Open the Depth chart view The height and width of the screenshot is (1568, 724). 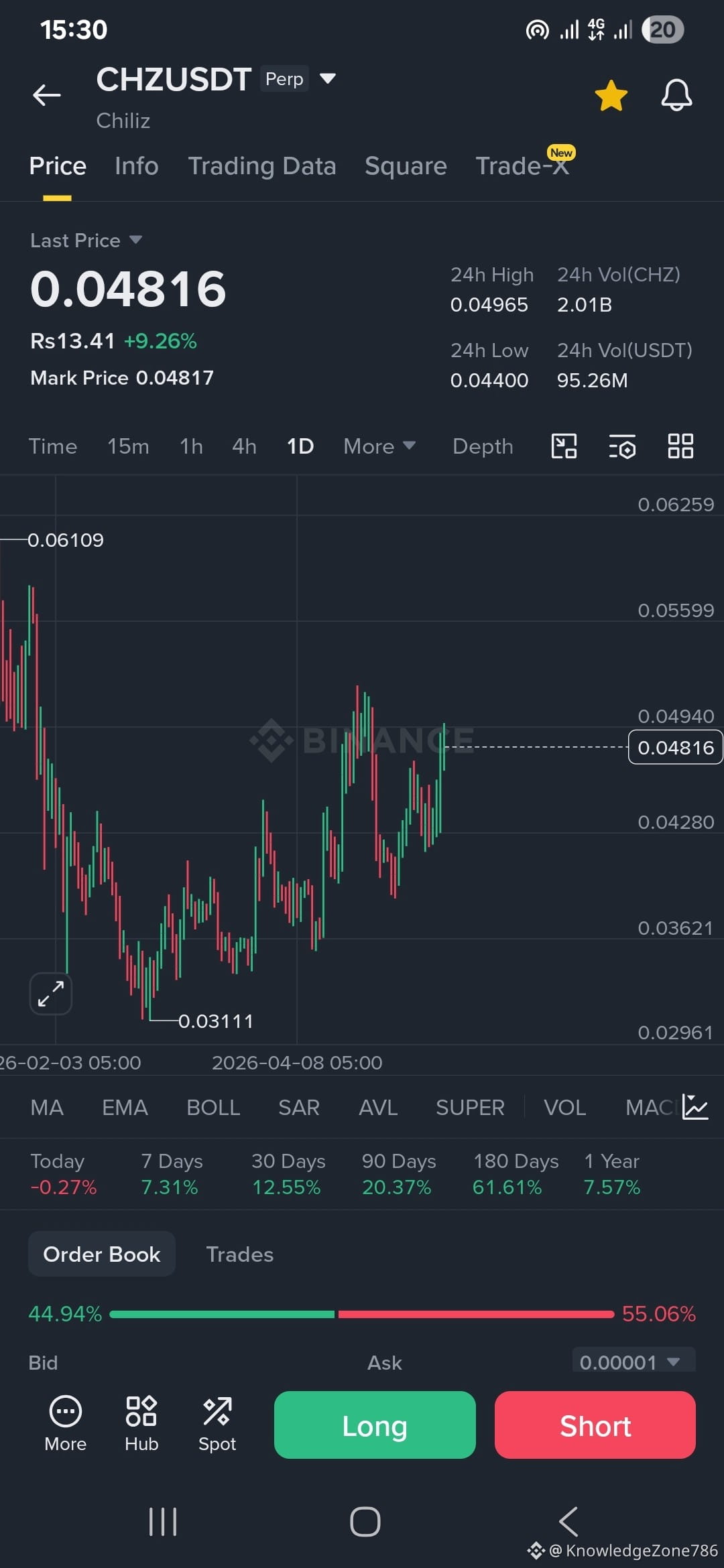coord(483,446)
